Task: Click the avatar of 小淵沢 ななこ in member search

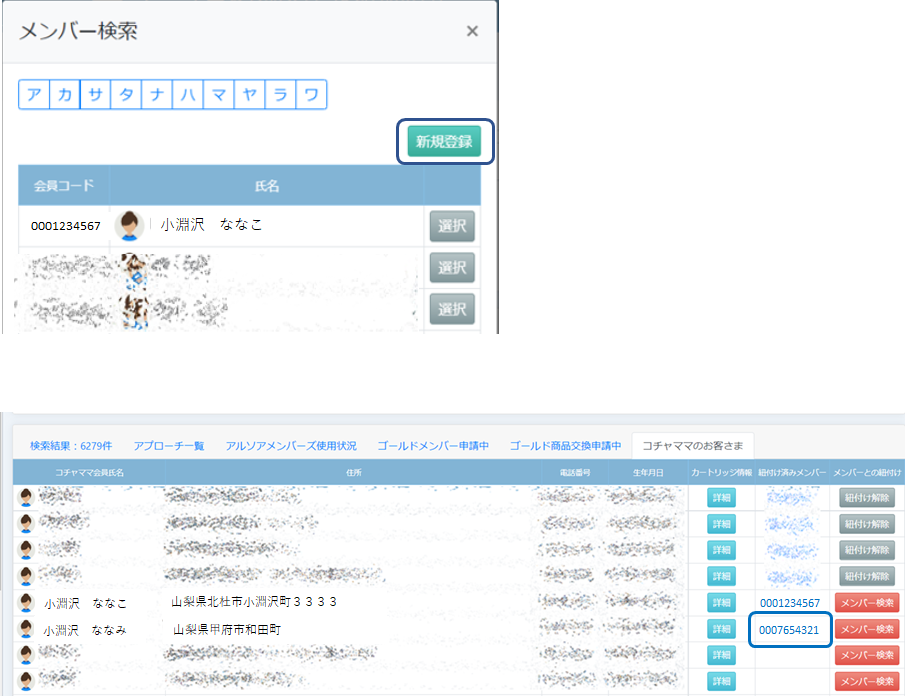Action: pos(129,226)
